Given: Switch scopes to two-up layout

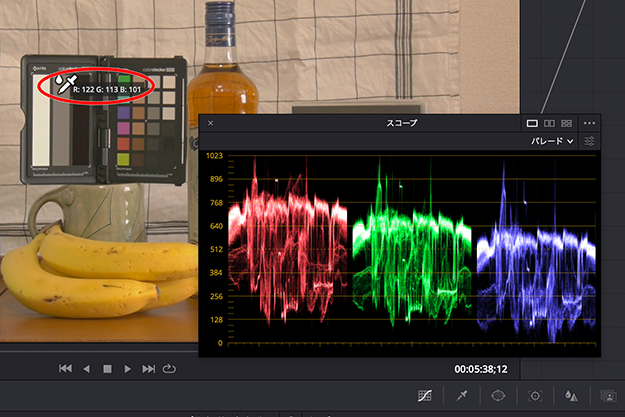Looking at the screenshot, I should pyautogui.click(x=549, y=123).
